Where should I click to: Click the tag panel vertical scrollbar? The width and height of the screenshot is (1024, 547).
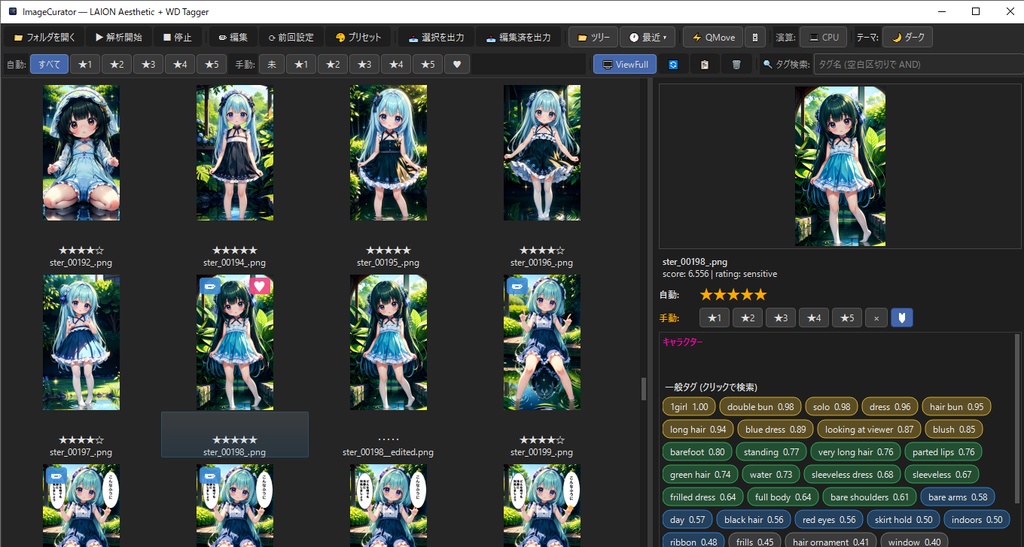coord(1017,418)
